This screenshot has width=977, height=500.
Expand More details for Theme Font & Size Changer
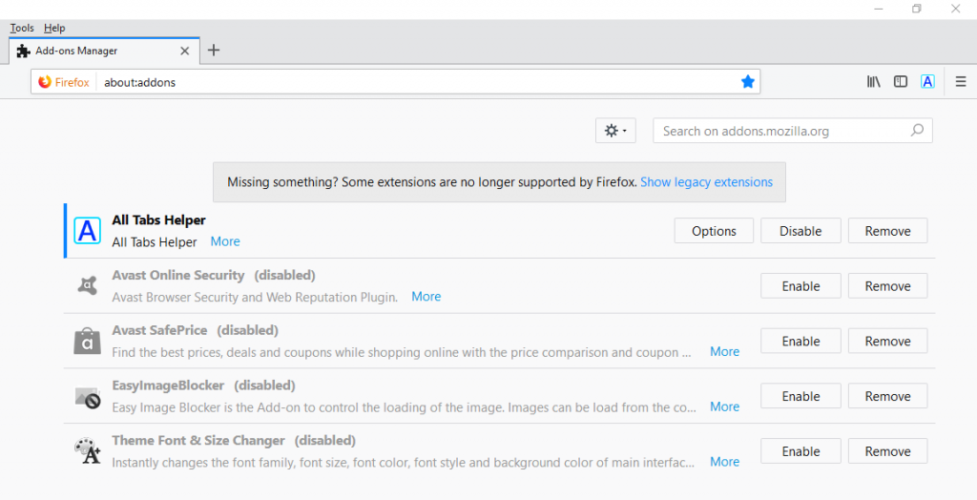pyautogui.click(x=725, y=462)
